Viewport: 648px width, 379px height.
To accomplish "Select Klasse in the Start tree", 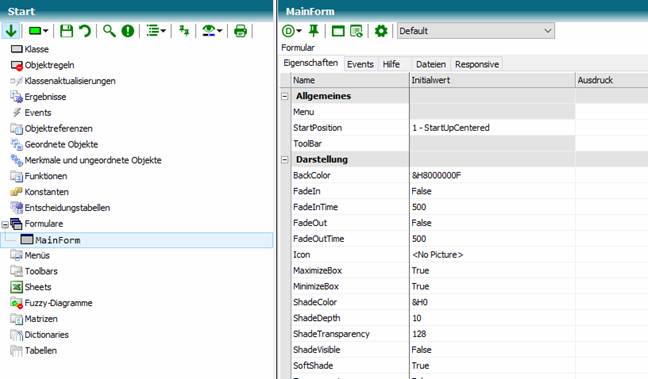I will tap(36, 49).
